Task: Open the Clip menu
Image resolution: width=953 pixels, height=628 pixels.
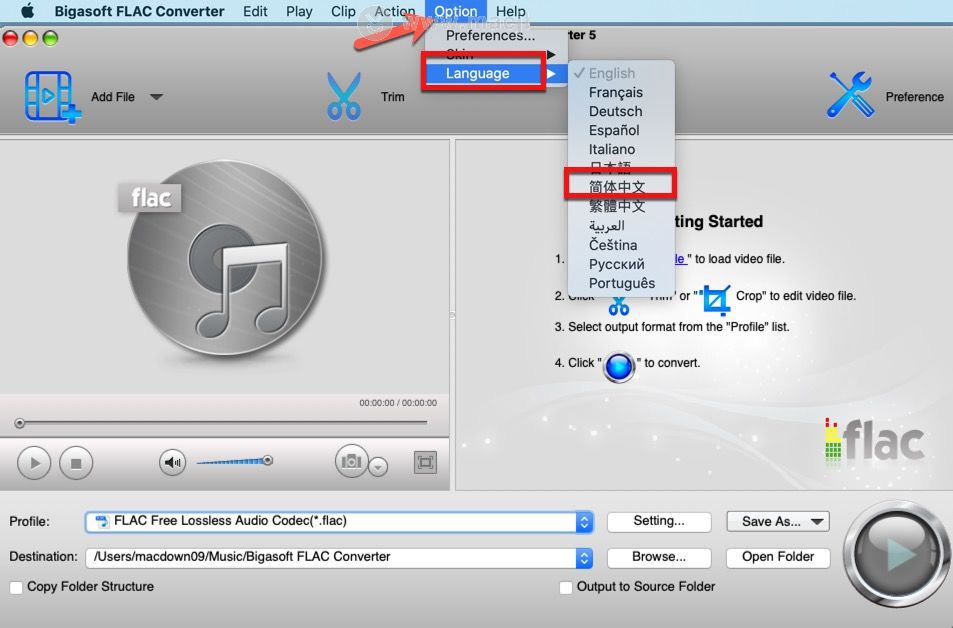Action: pos(343,11)
